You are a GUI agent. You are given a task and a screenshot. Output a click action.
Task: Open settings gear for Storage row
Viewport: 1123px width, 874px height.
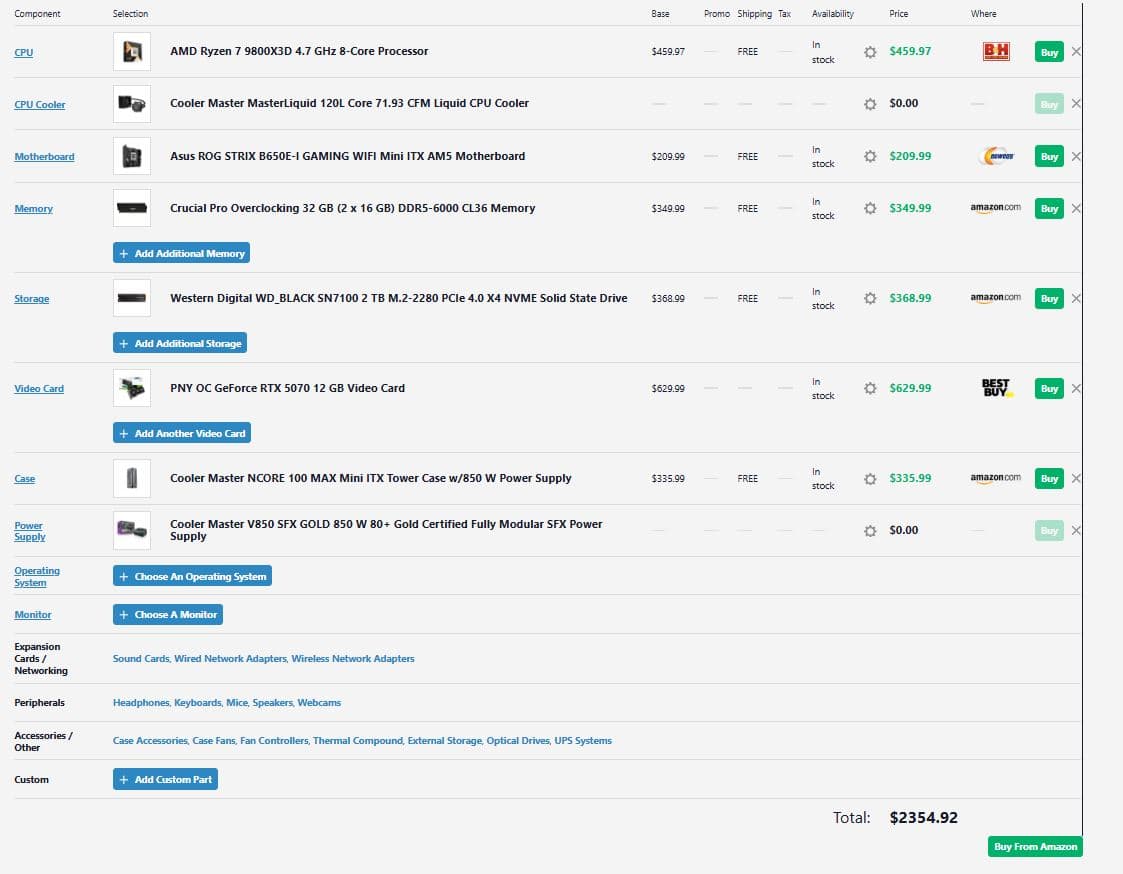870,298
